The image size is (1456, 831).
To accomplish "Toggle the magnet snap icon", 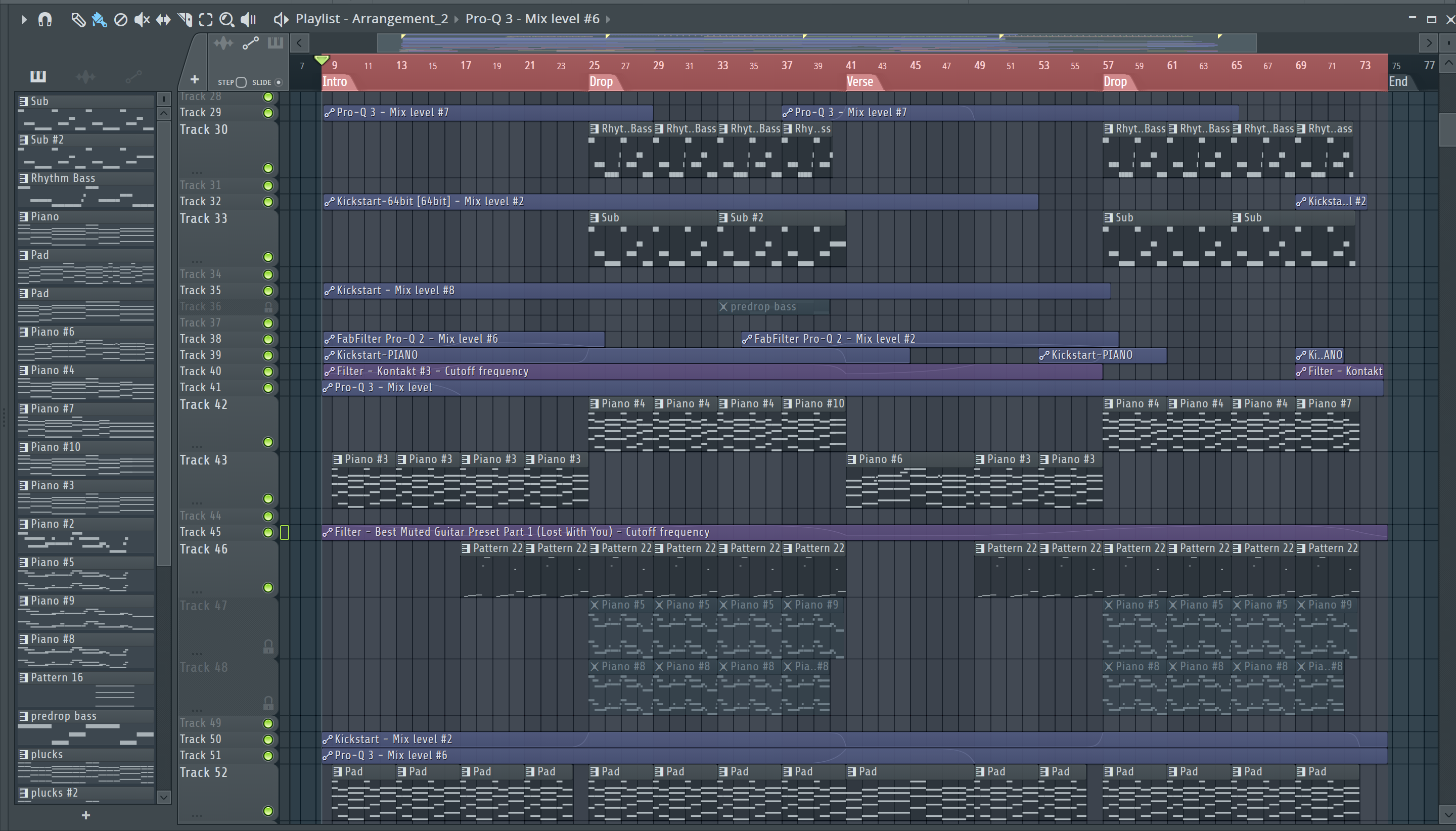I will 44,20.
